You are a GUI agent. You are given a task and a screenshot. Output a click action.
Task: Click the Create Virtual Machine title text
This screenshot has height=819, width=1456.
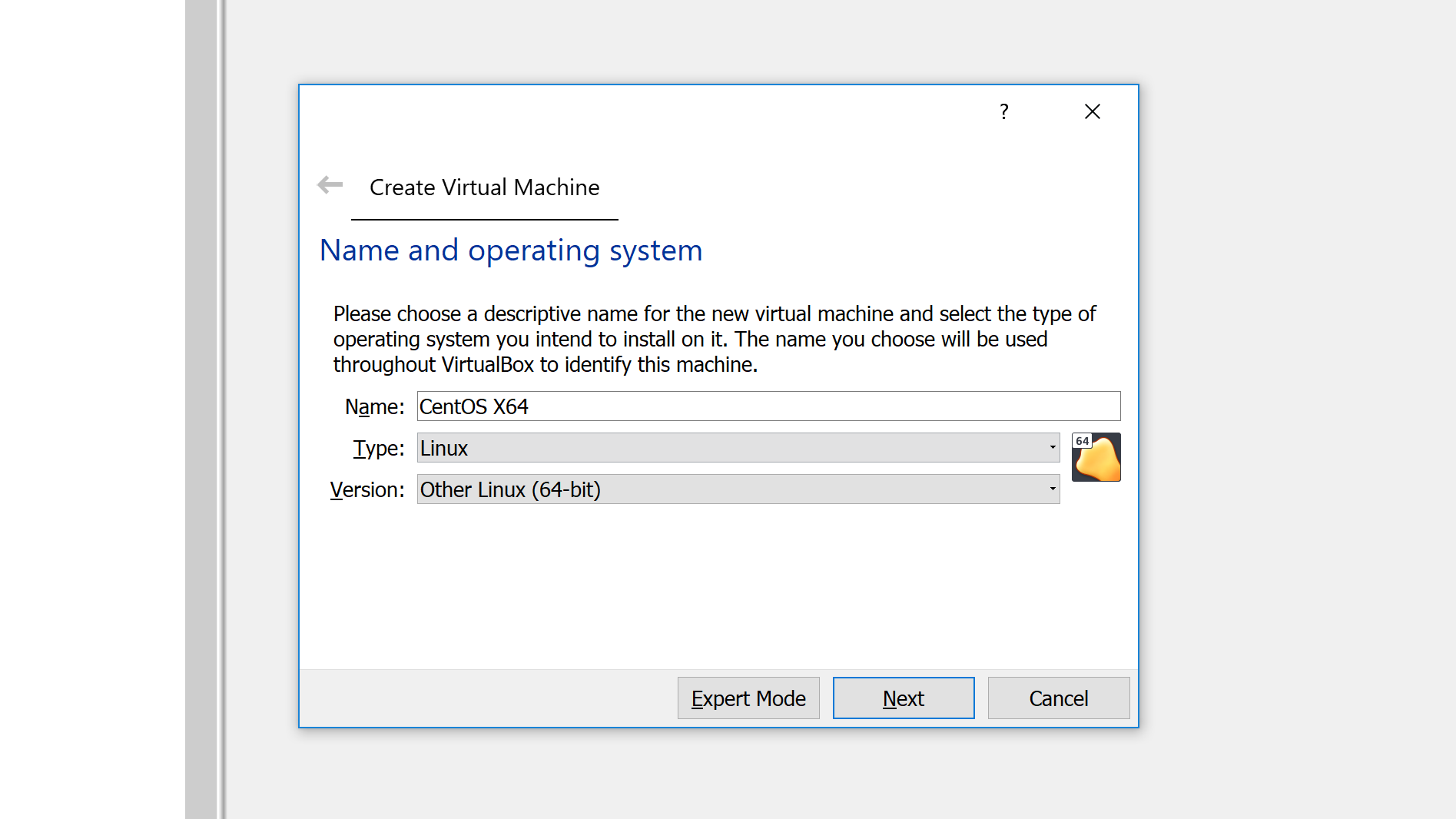tap(484, 187)
